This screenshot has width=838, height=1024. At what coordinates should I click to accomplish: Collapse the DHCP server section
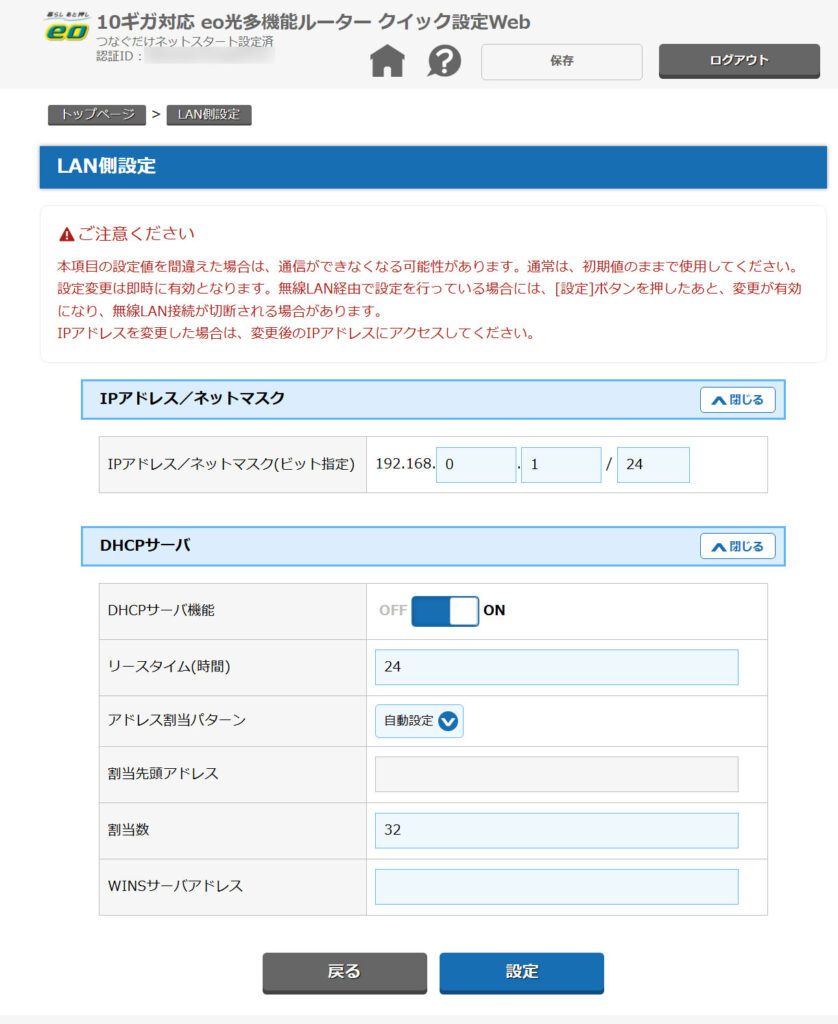click(737, 546)
